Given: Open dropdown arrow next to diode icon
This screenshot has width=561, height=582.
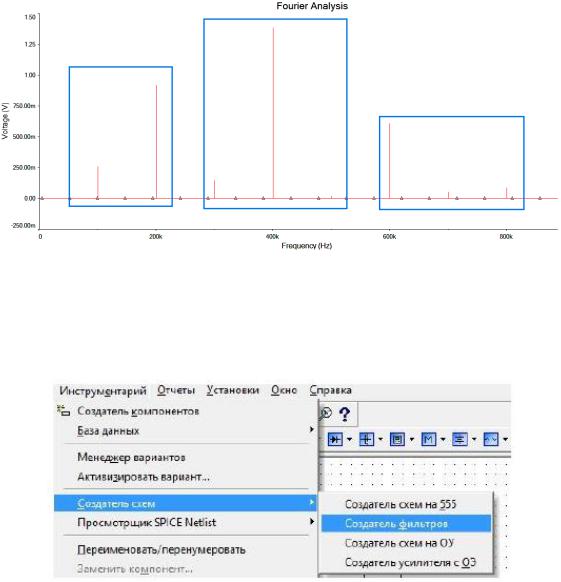Looking at the screenshot, I should pyautogui.click(x=349, y=439).
